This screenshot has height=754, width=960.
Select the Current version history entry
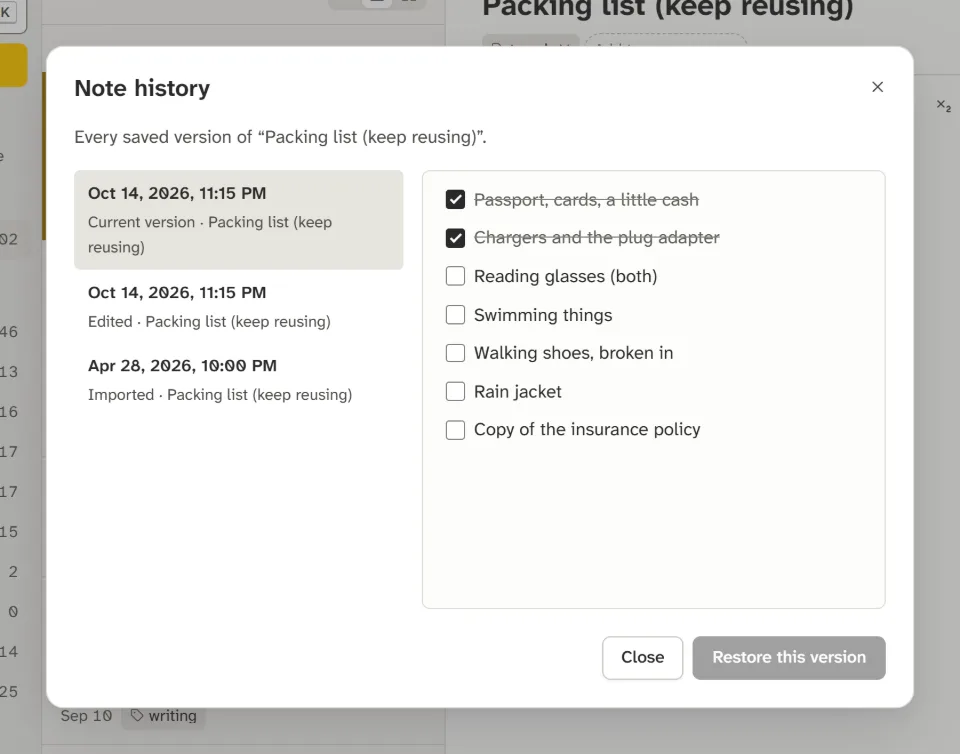[239, 220]
